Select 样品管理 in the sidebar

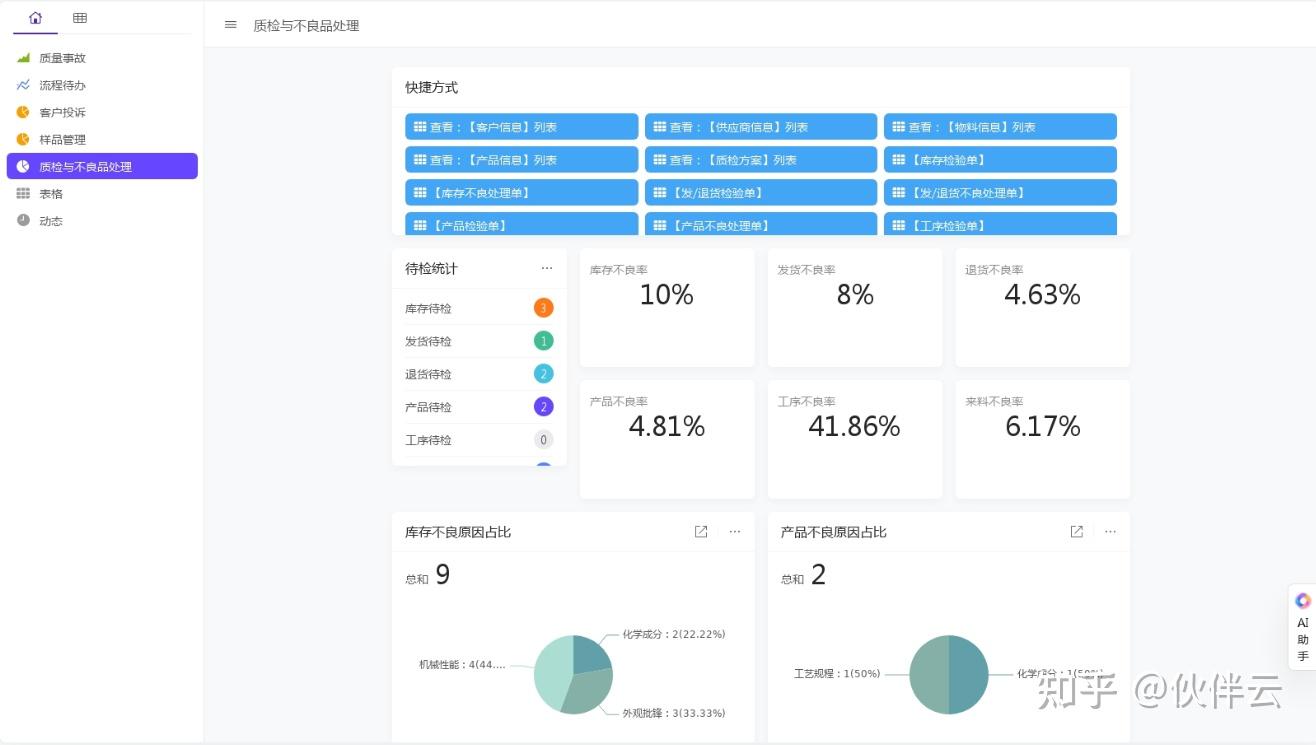(x=60, y=139)
